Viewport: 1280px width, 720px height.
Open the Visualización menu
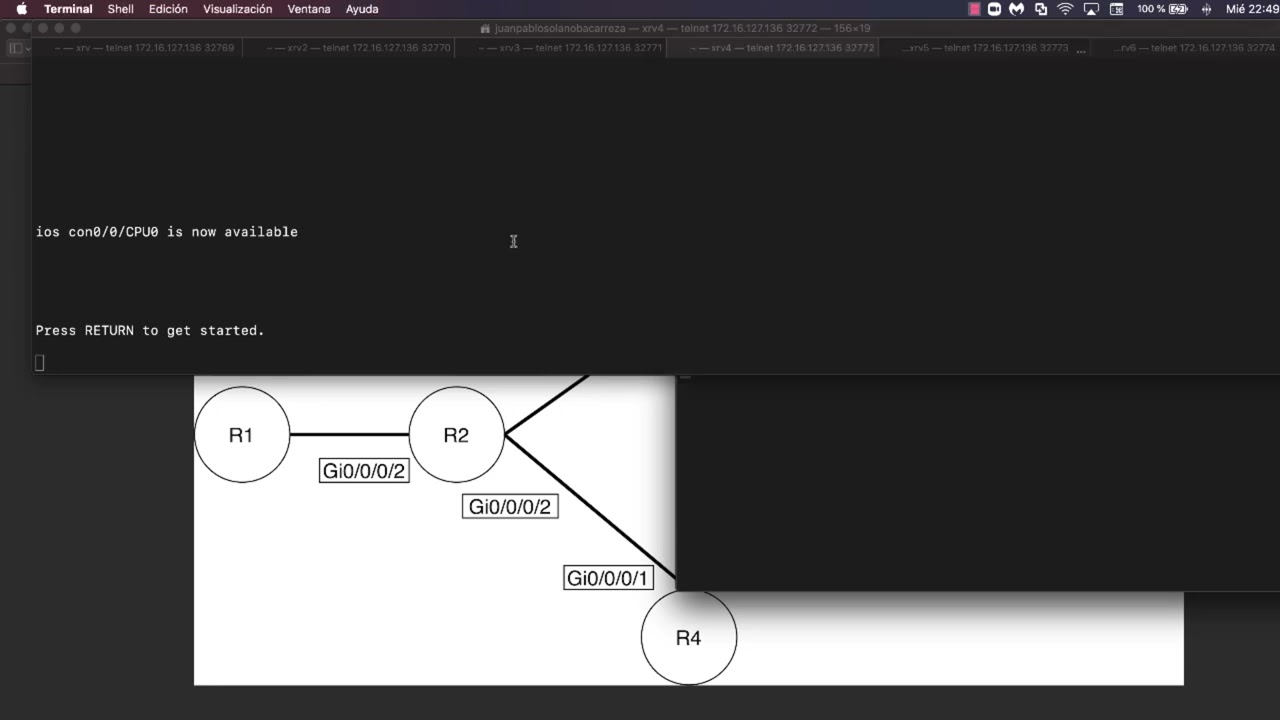pos(237,9)
